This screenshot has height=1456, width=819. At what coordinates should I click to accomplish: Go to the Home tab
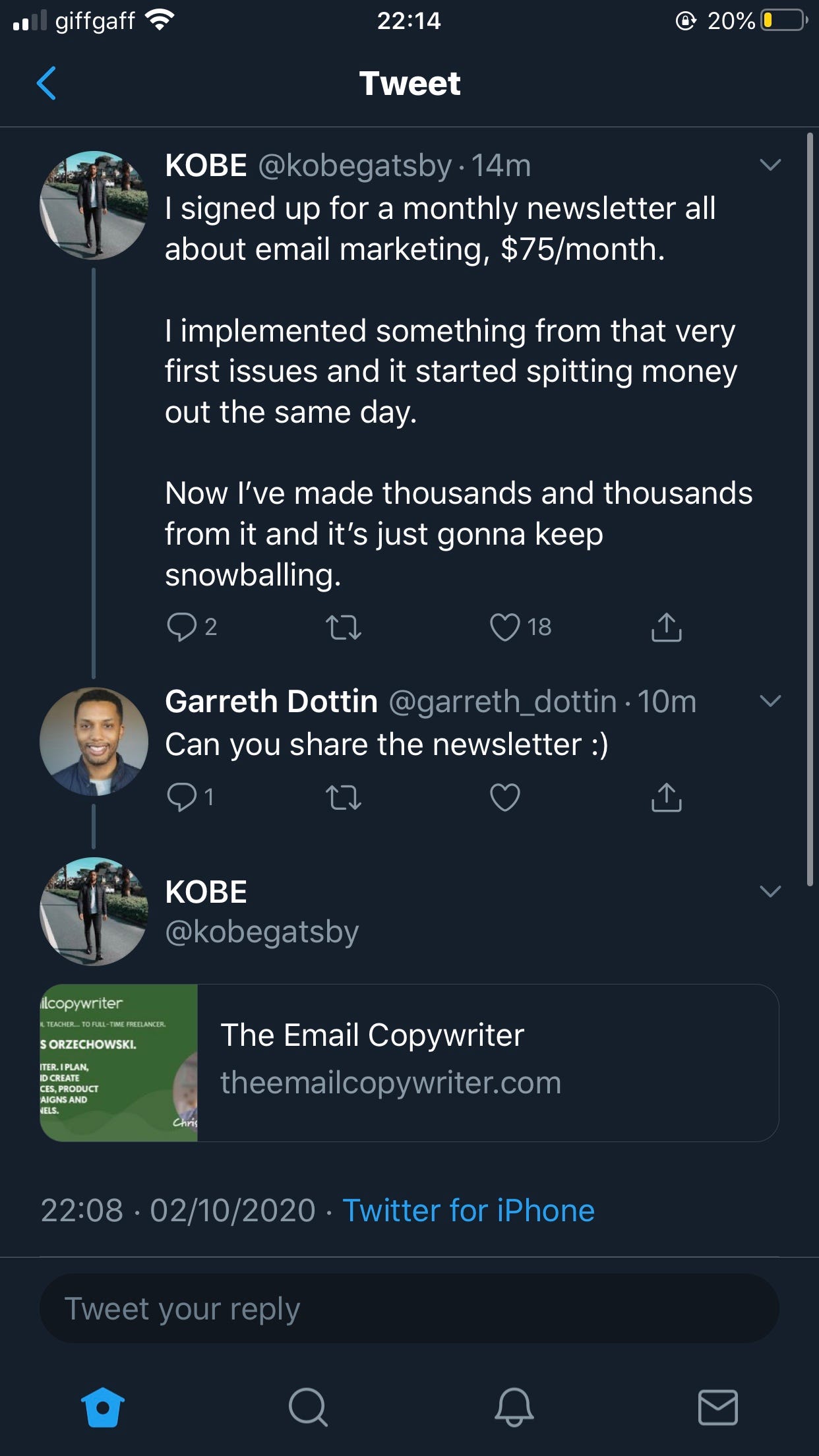pos(103,1407)
